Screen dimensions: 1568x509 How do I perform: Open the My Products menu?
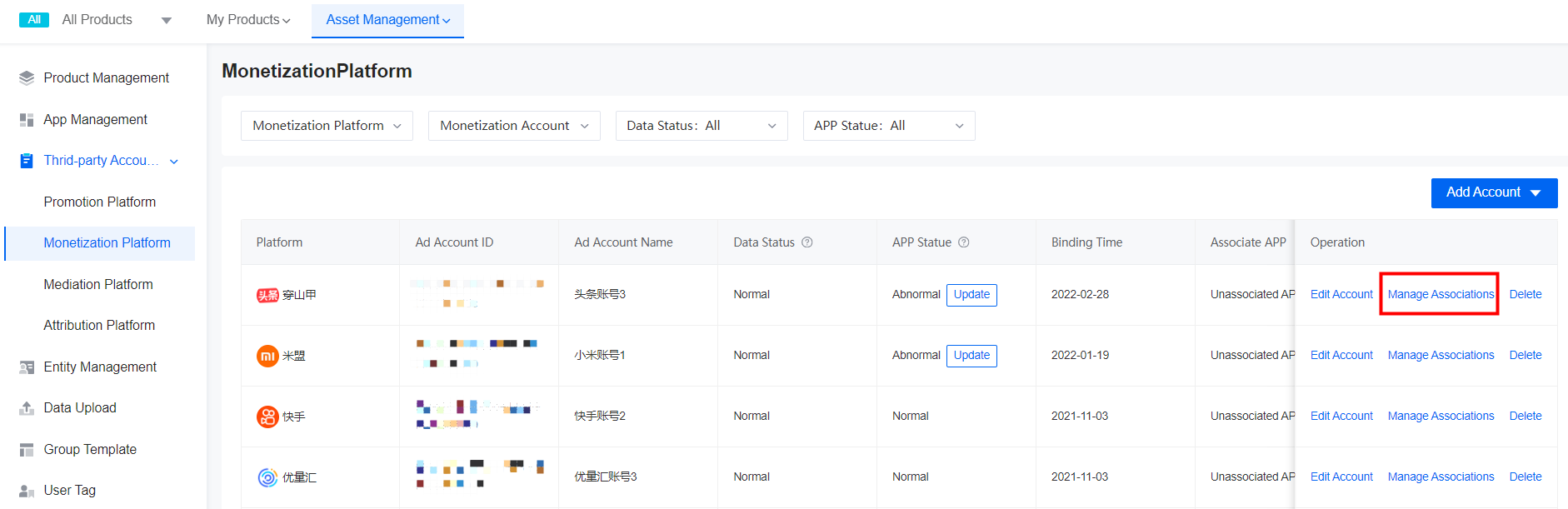(248, 20)
